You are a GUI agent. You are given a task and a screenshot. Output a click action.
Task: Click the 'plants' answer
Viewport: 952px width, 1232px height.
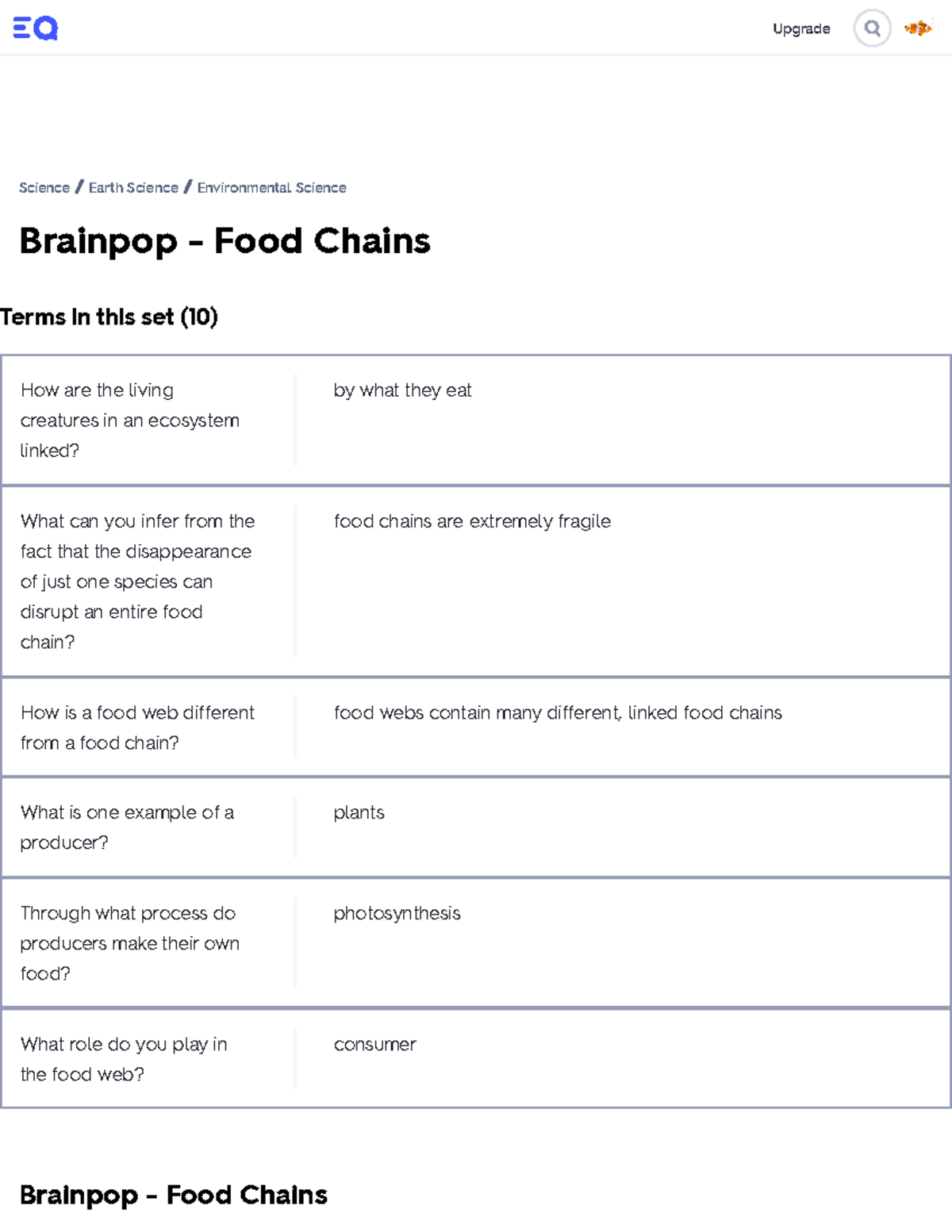(x=359, y=813)
